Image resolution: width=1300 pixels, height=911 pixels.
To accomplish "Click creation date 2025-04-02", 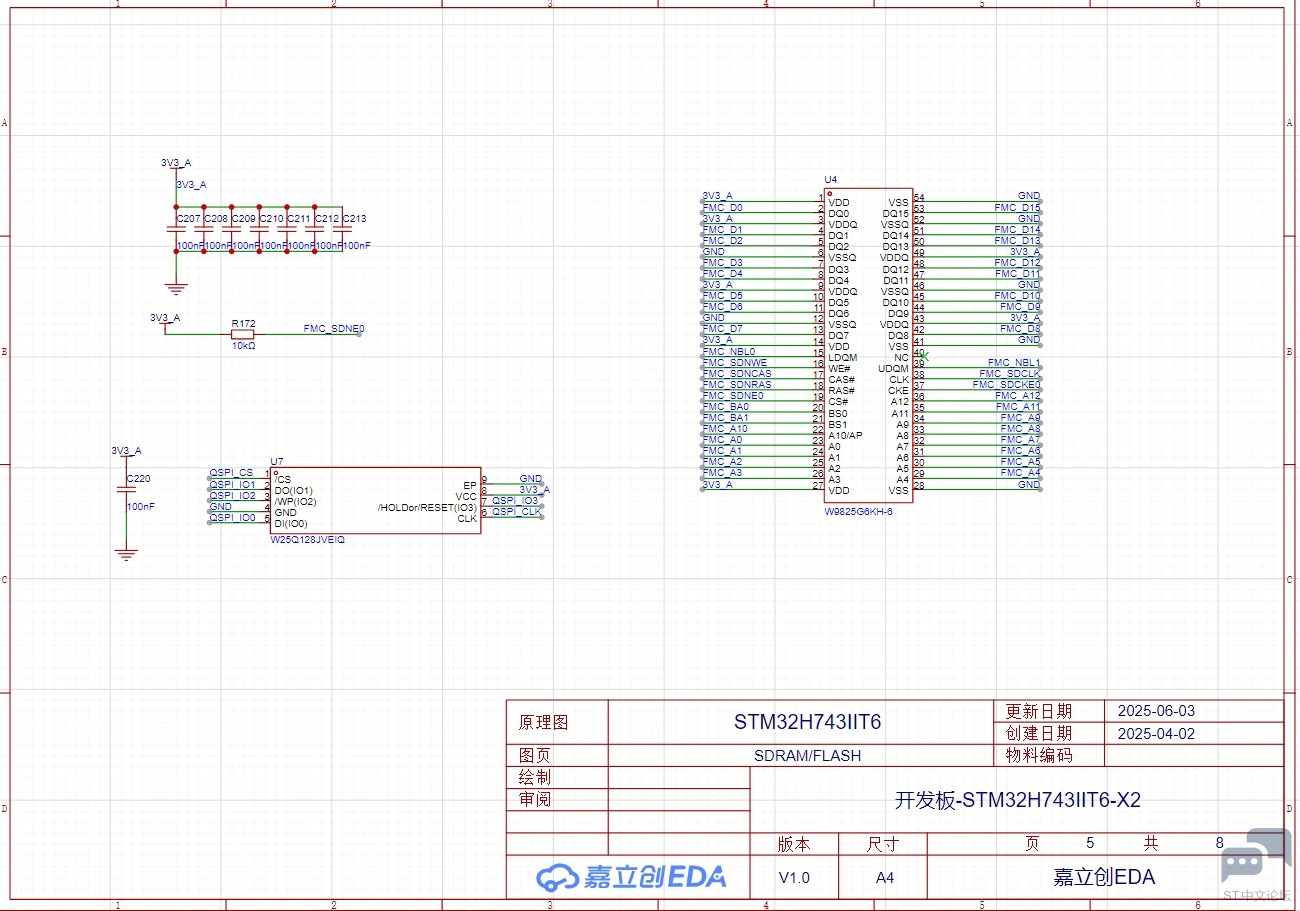I will [x=1156, y=733].
